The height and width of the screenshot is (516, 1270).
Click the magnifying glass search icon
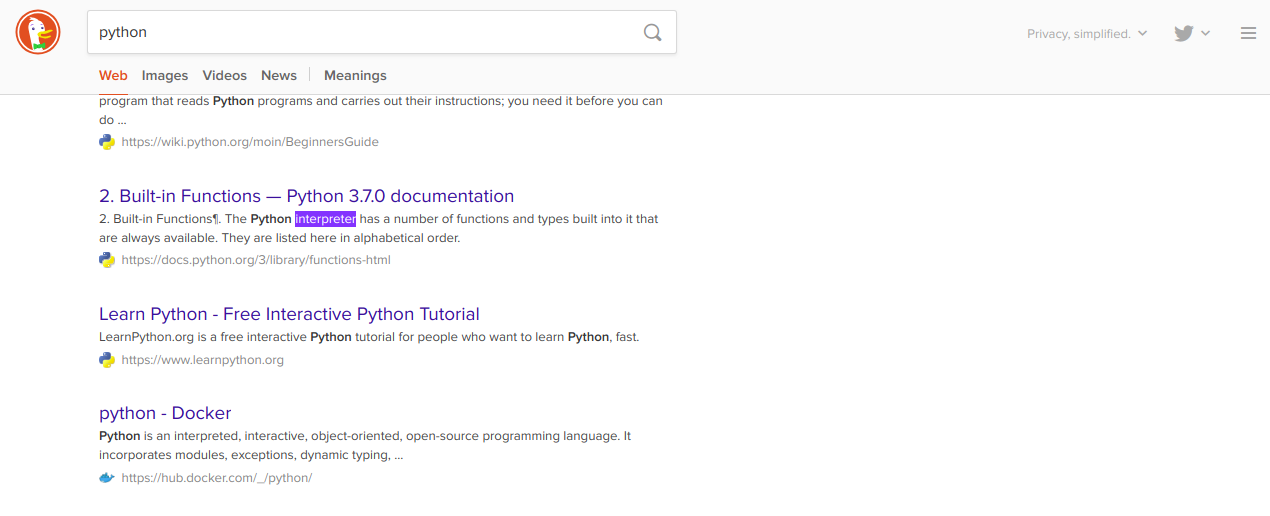coord(653,32)
